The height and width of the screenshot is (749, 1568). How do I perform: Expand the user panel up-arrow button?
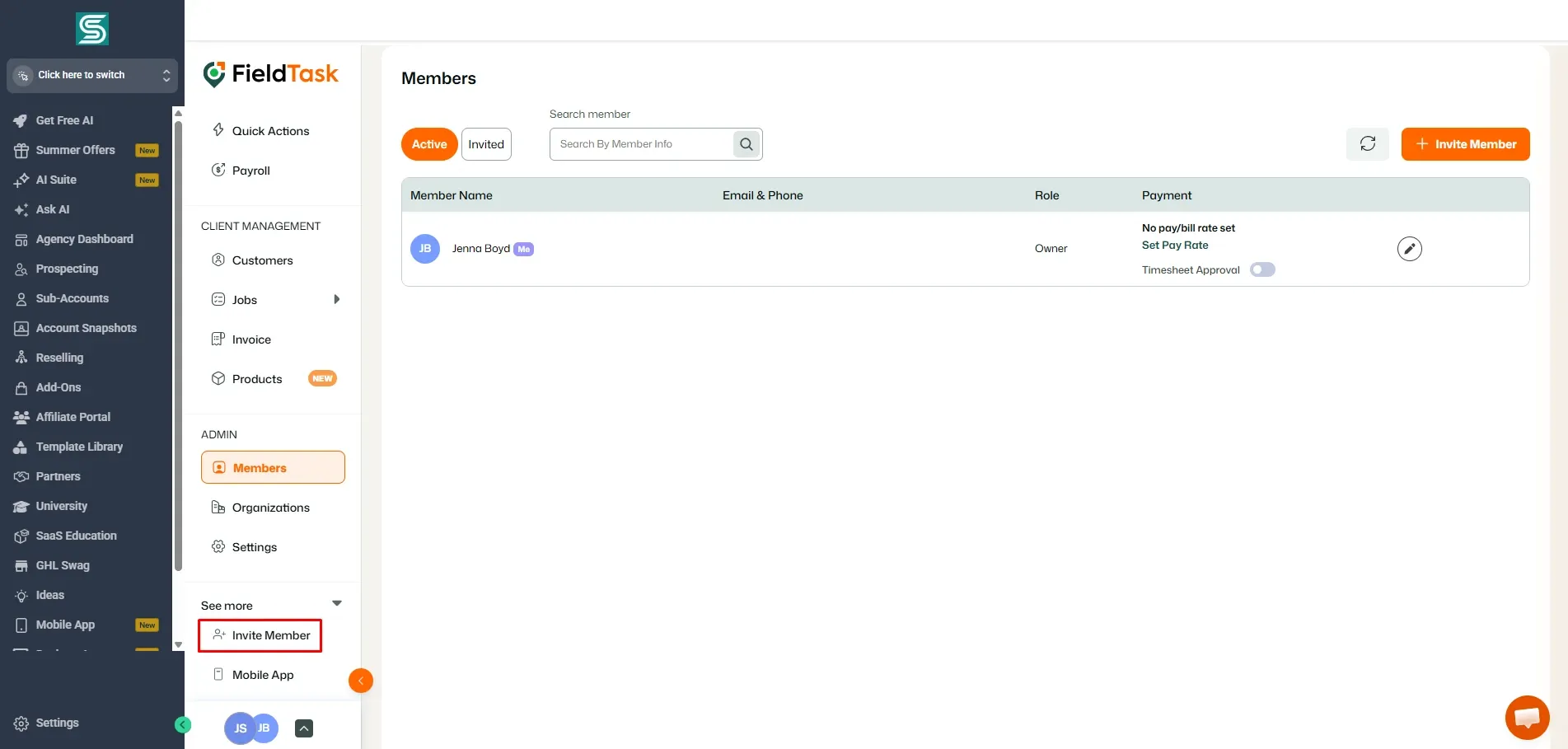pyautogui.click(x=304, y=728)
